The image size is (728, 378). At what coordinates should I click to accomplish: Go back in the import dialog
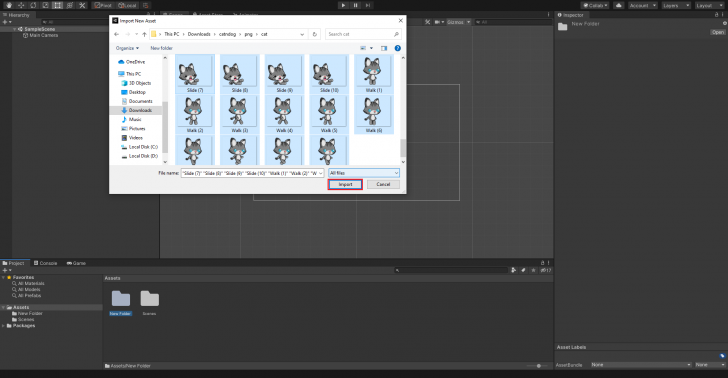(x=117, y=34)
